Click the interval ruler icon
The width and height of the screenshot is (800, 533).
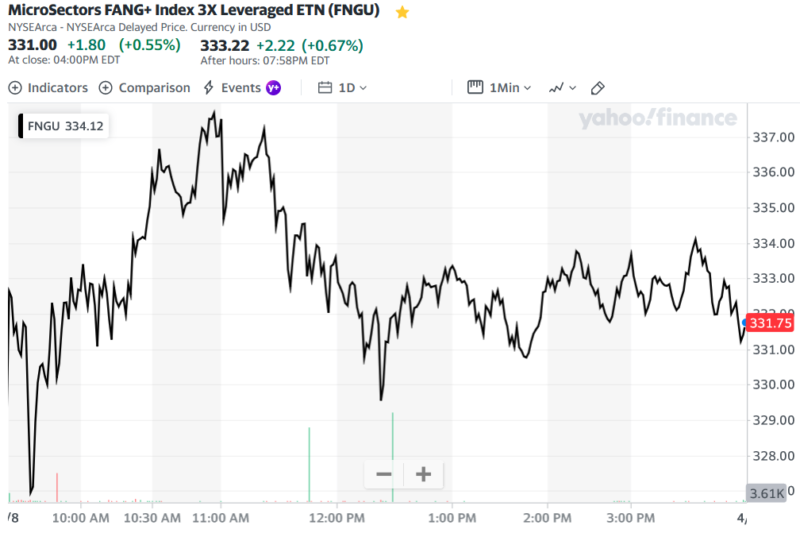(476, 88)
